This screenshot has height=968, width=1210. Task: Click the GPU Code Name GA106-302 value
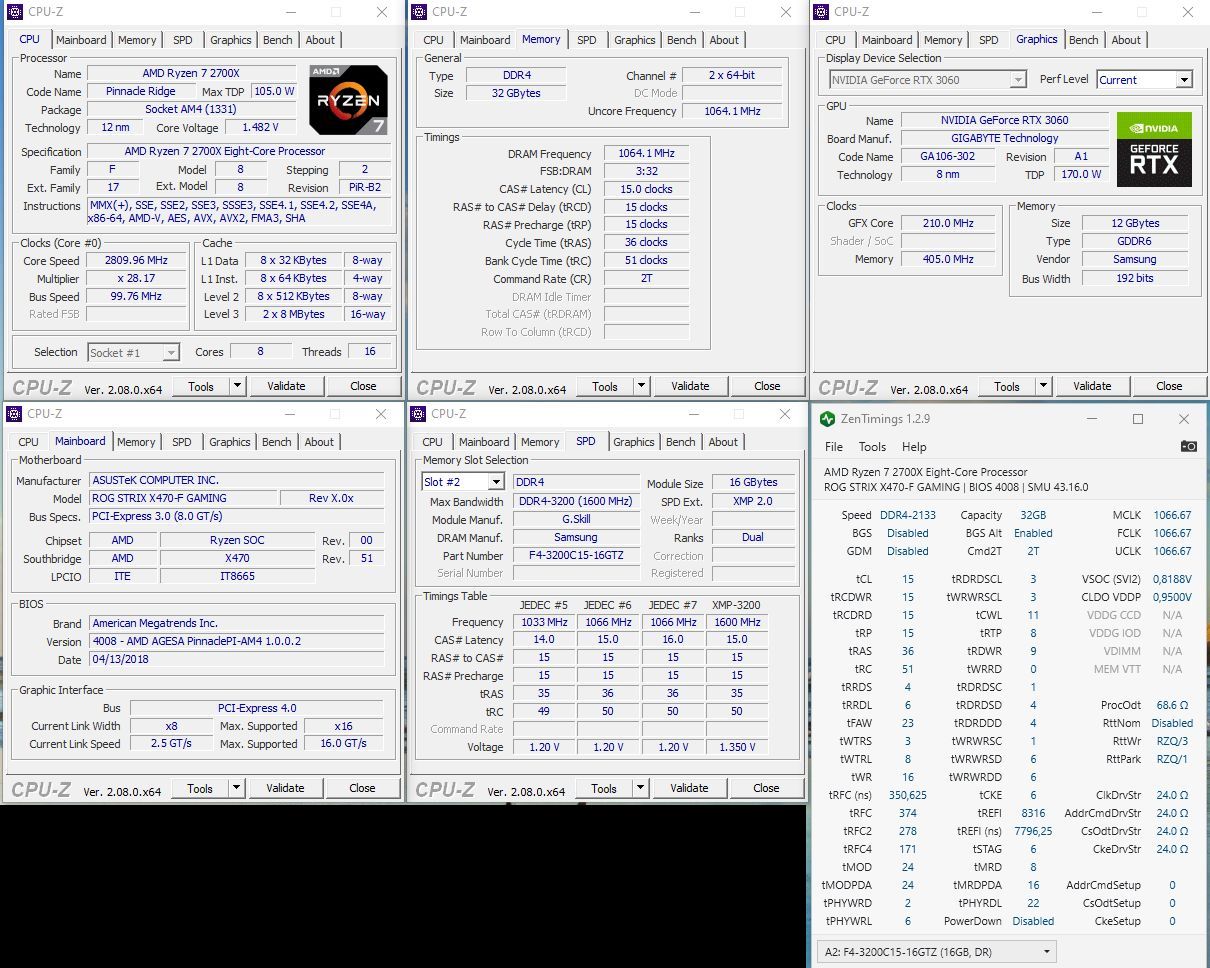click(x=948, y=157)
